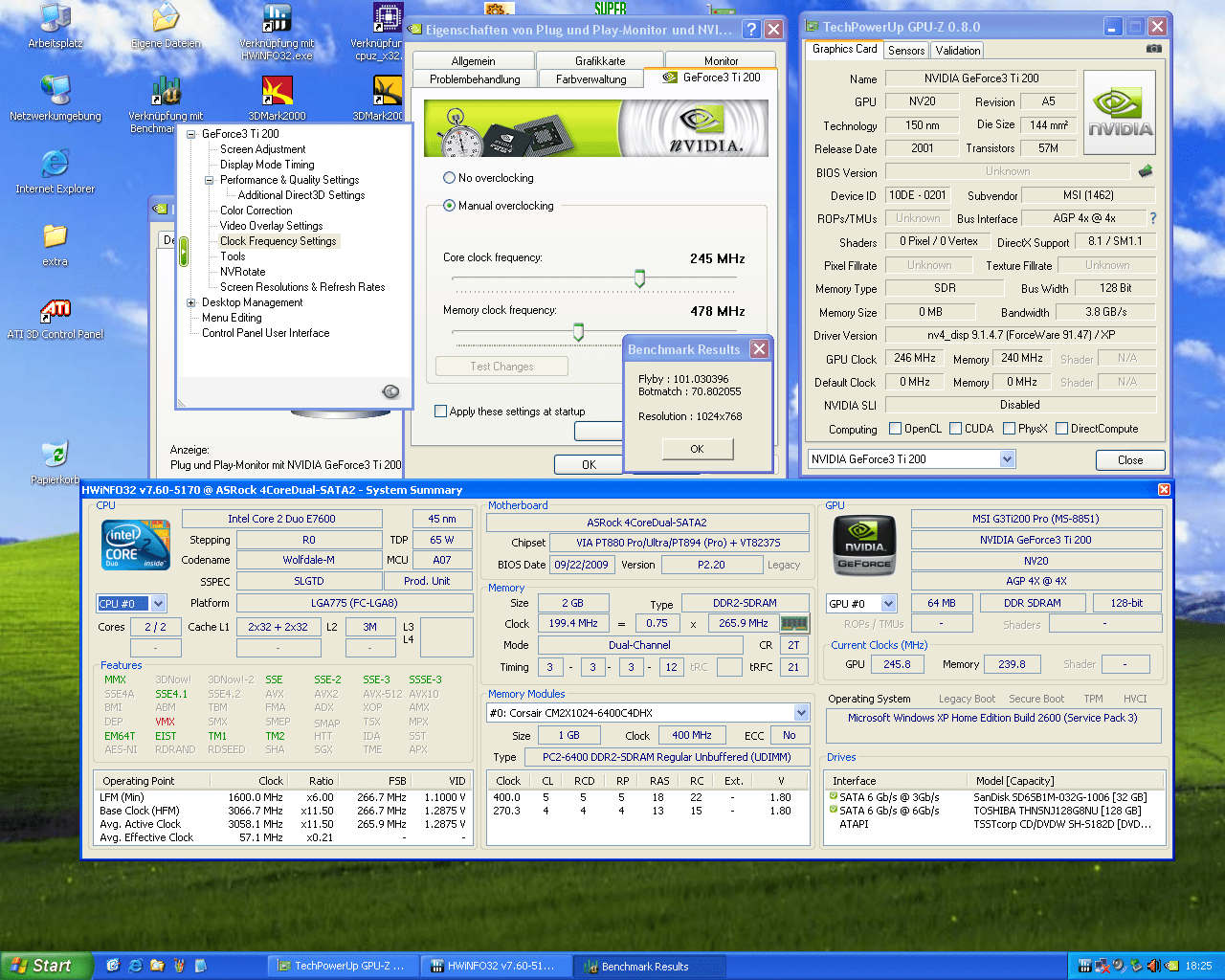This screenshot has width=1225, height=980.
Task: Open the Farbverwaltung tab
Action: pos(590,79)
